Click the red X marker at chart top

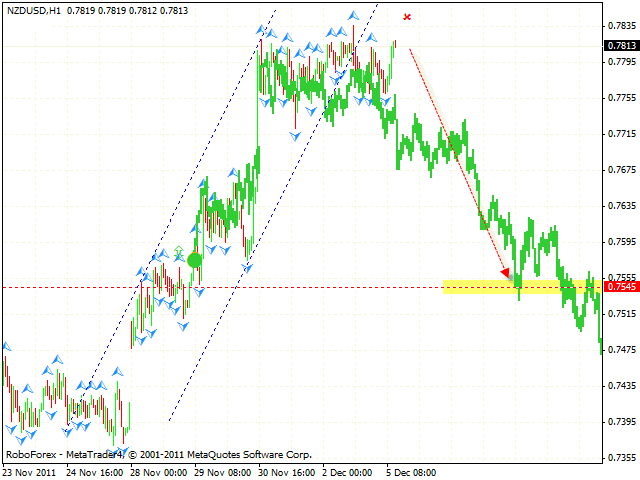[406, 17]
